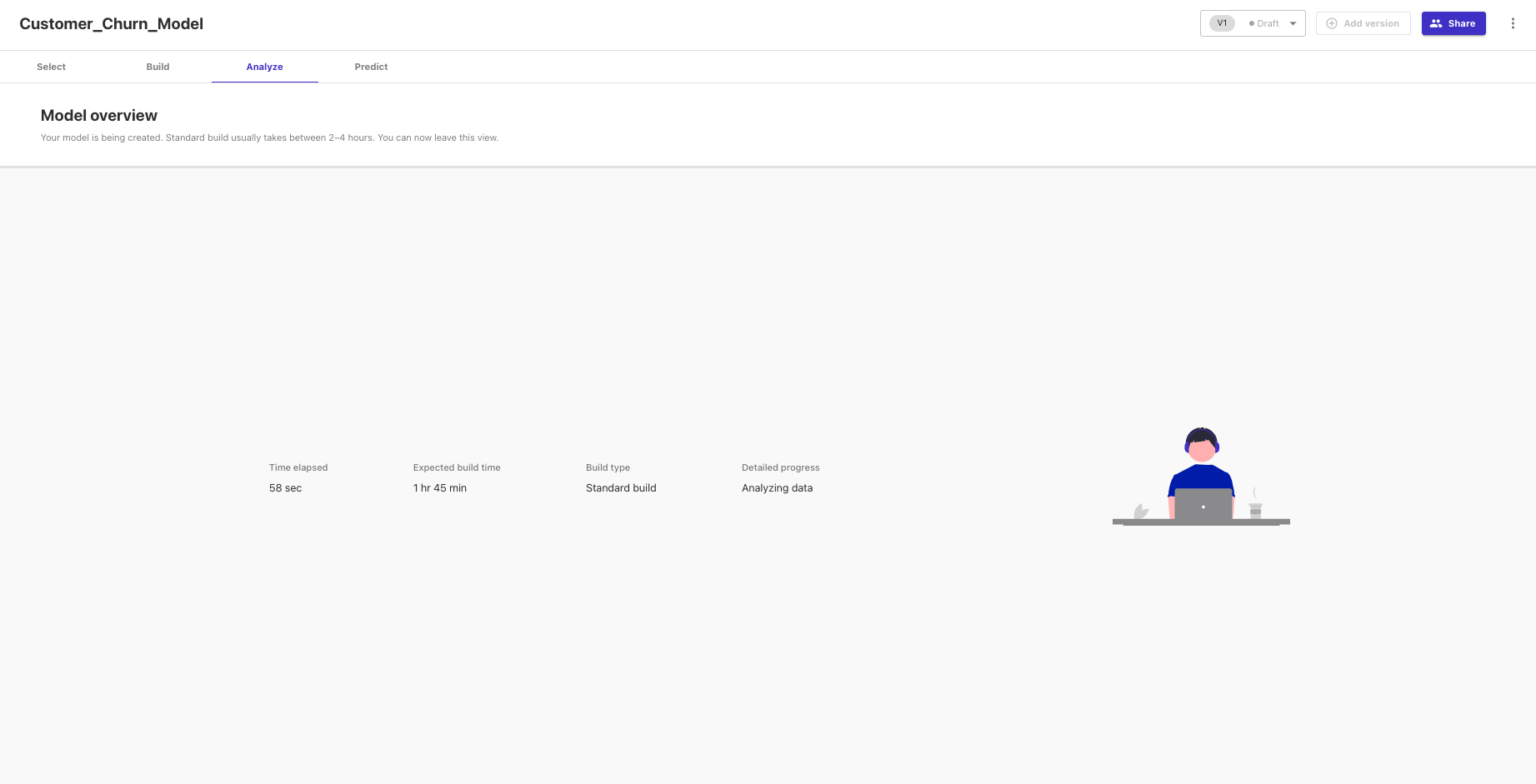Click the V1 version badge
The width and height of the screenshot is (1536, 784).
tap(1221, 22)
